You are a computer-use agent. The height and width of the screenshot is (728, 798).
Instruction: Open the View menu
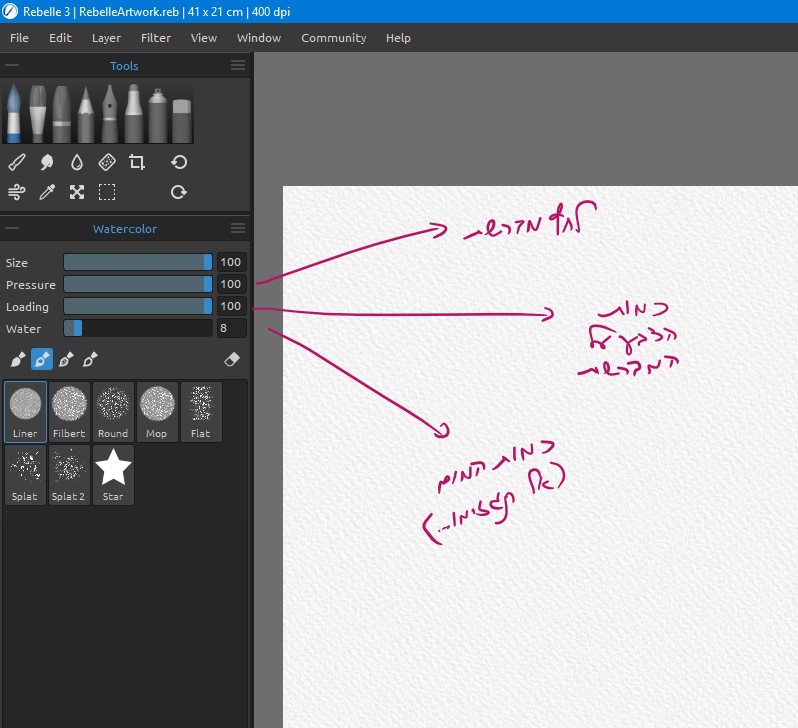pos(204,38)
